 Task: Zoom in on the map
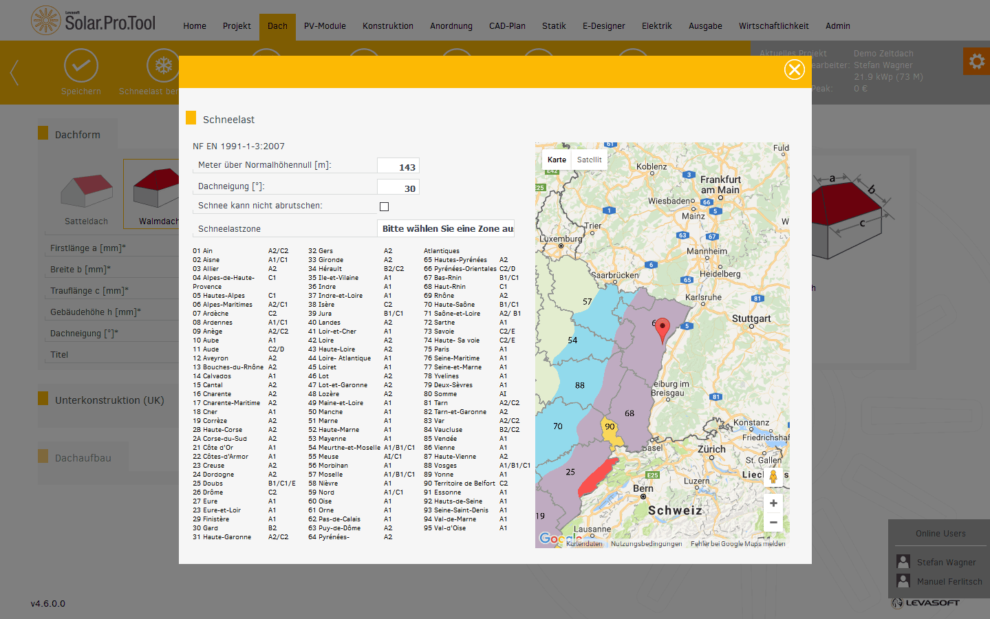coord(773,503)
